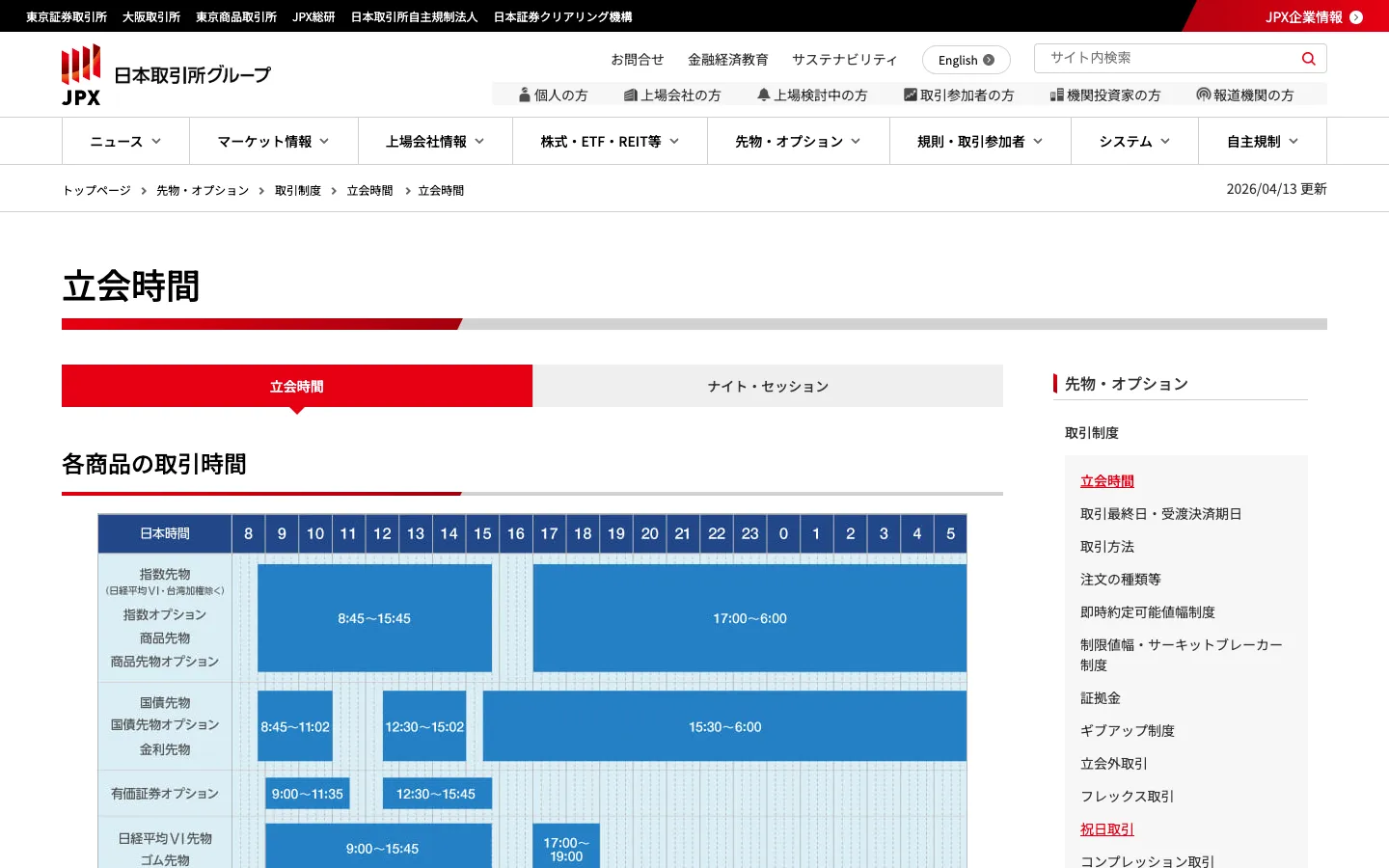
Task: Click the bell icon for 上場検討中の方
Action: [764, 95]
